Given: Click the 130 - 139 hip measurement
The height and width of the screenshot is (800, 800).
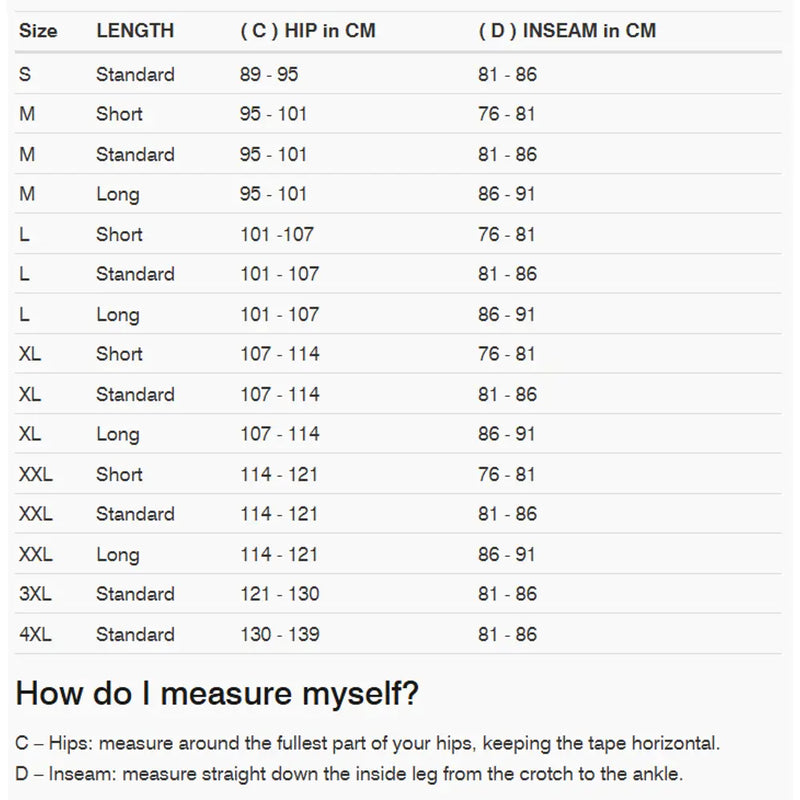Looking at the screenshot, I should (x=280, y=634).
